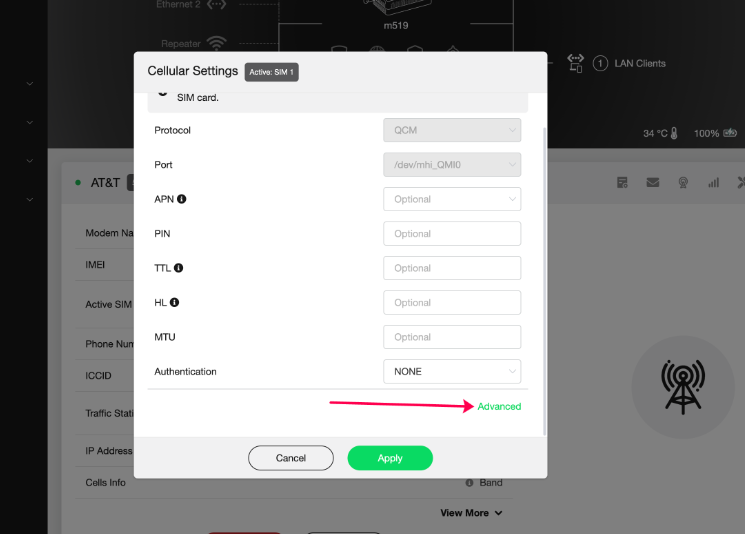Click the signal bars icon
The width and height of the screenshot is (745, 534).
(x=713, y=182)
